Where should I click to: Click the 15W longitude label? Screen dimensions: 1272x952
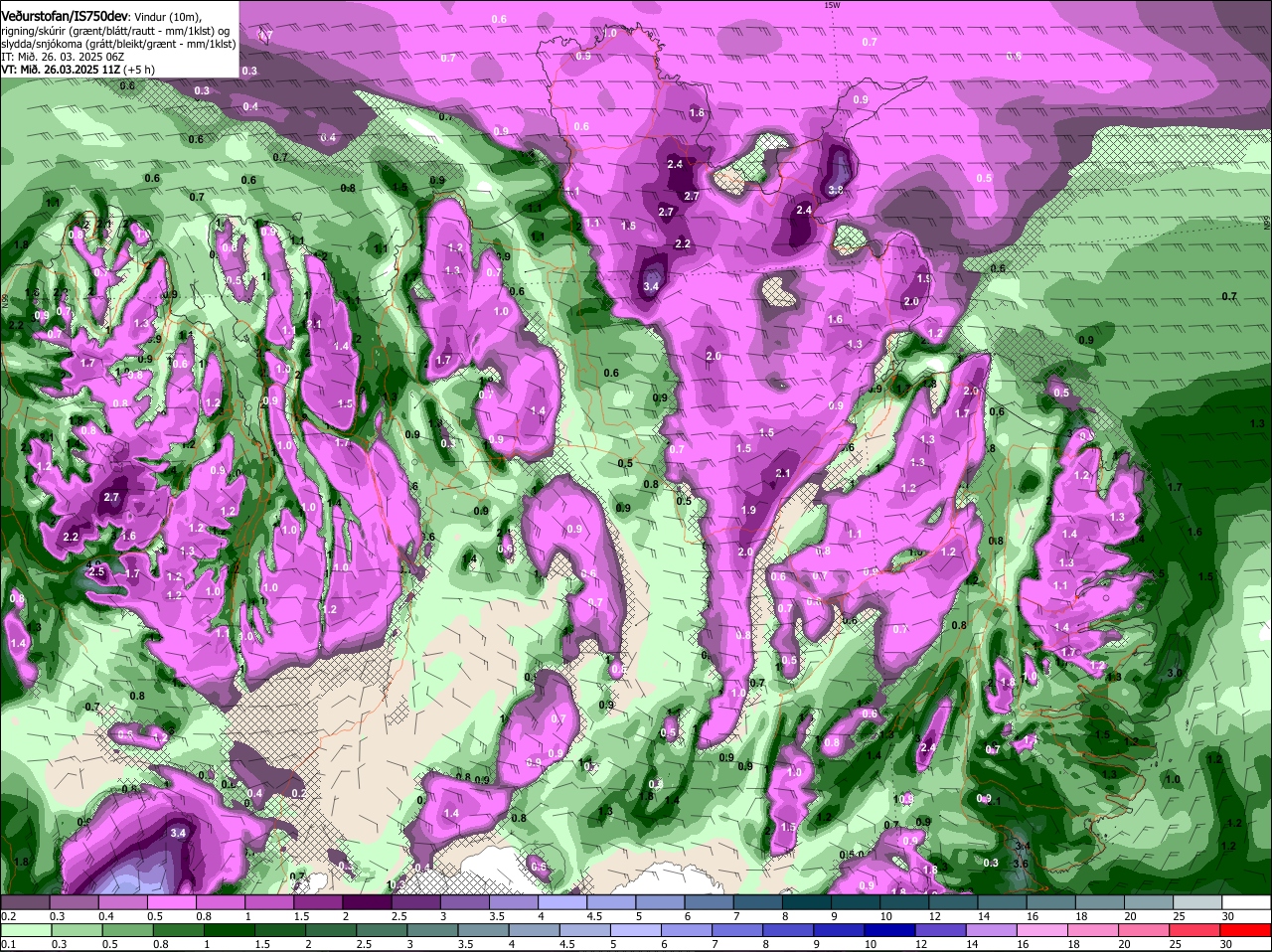click(x=832, y=5)
